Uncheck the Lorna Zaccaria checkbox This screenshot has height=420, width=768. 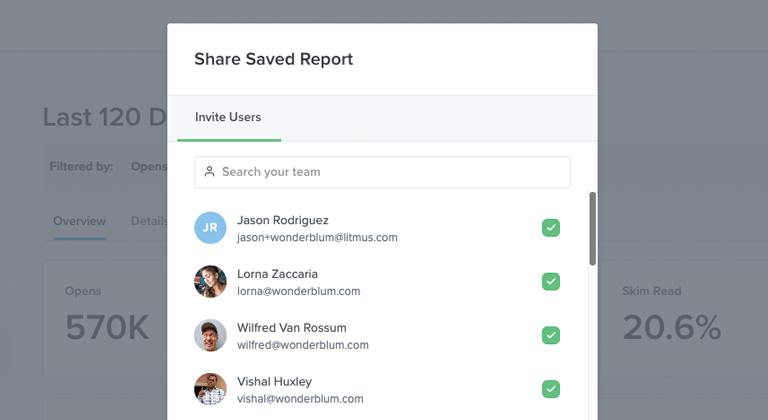coord(551,282)
